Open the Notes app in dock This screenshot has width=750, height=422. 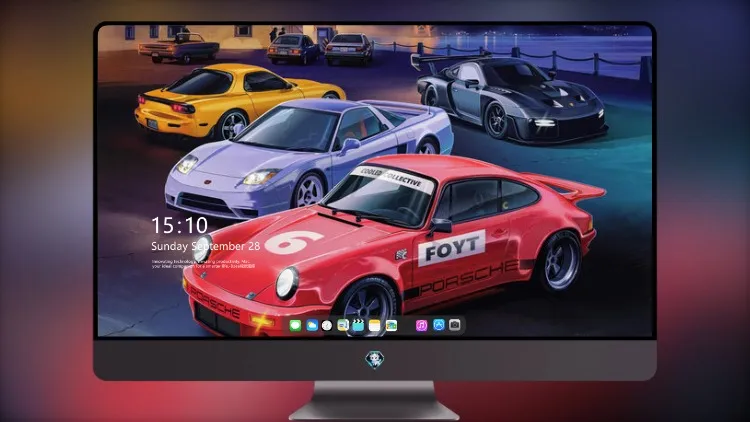375,325
